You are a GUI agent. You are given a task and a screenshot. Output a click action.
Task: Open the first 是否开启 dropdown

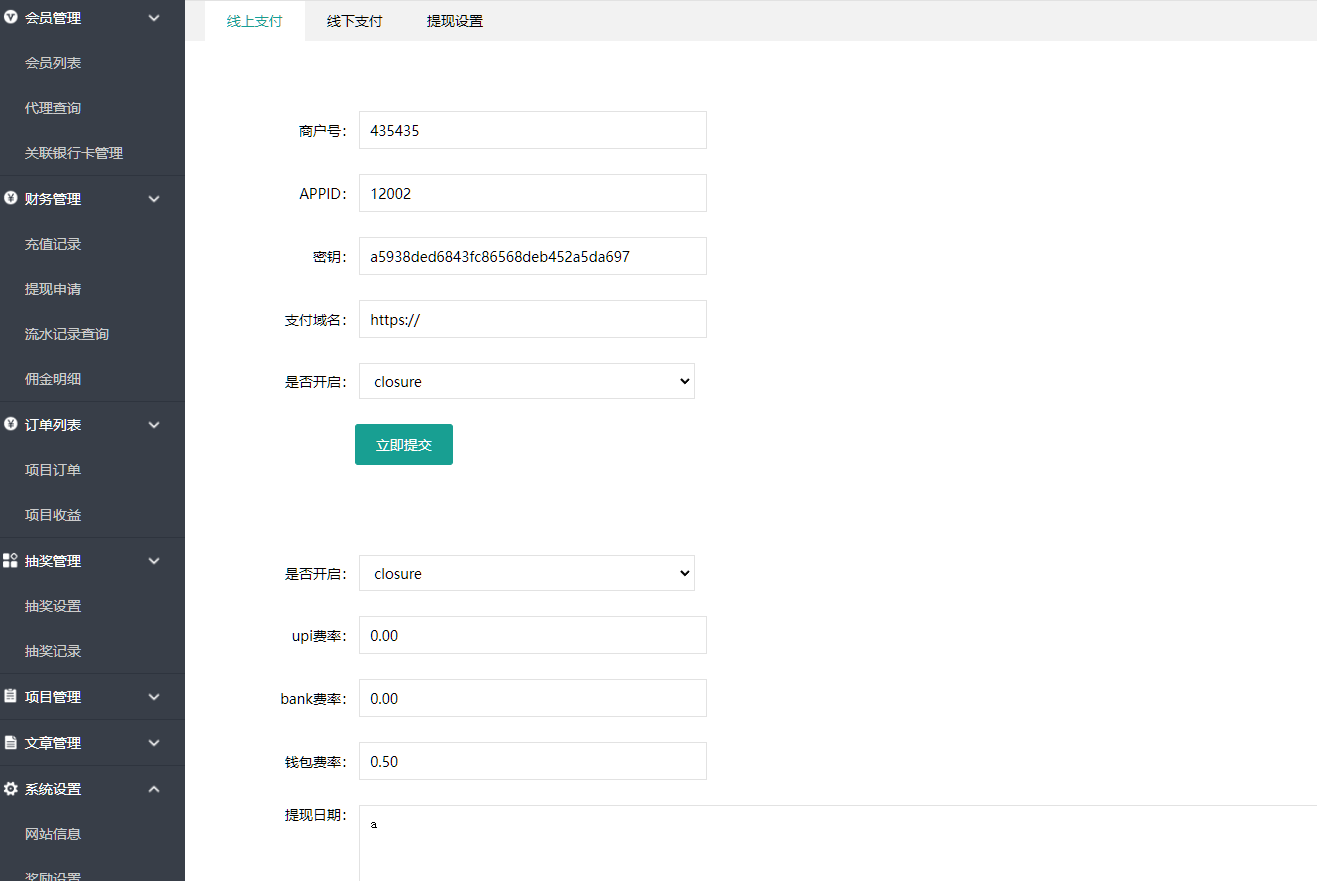pyautogui.click(x=526, y=381)
